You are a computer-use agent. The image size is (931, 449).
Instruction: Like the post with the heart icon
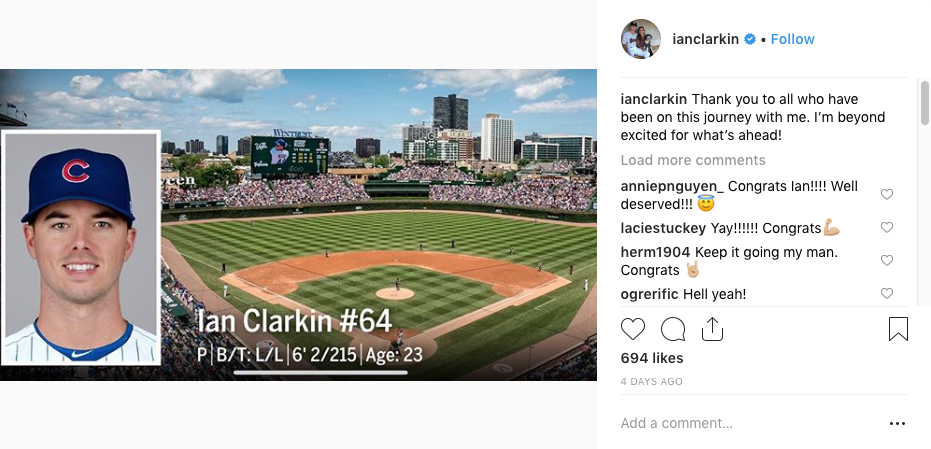coord(633,329)
